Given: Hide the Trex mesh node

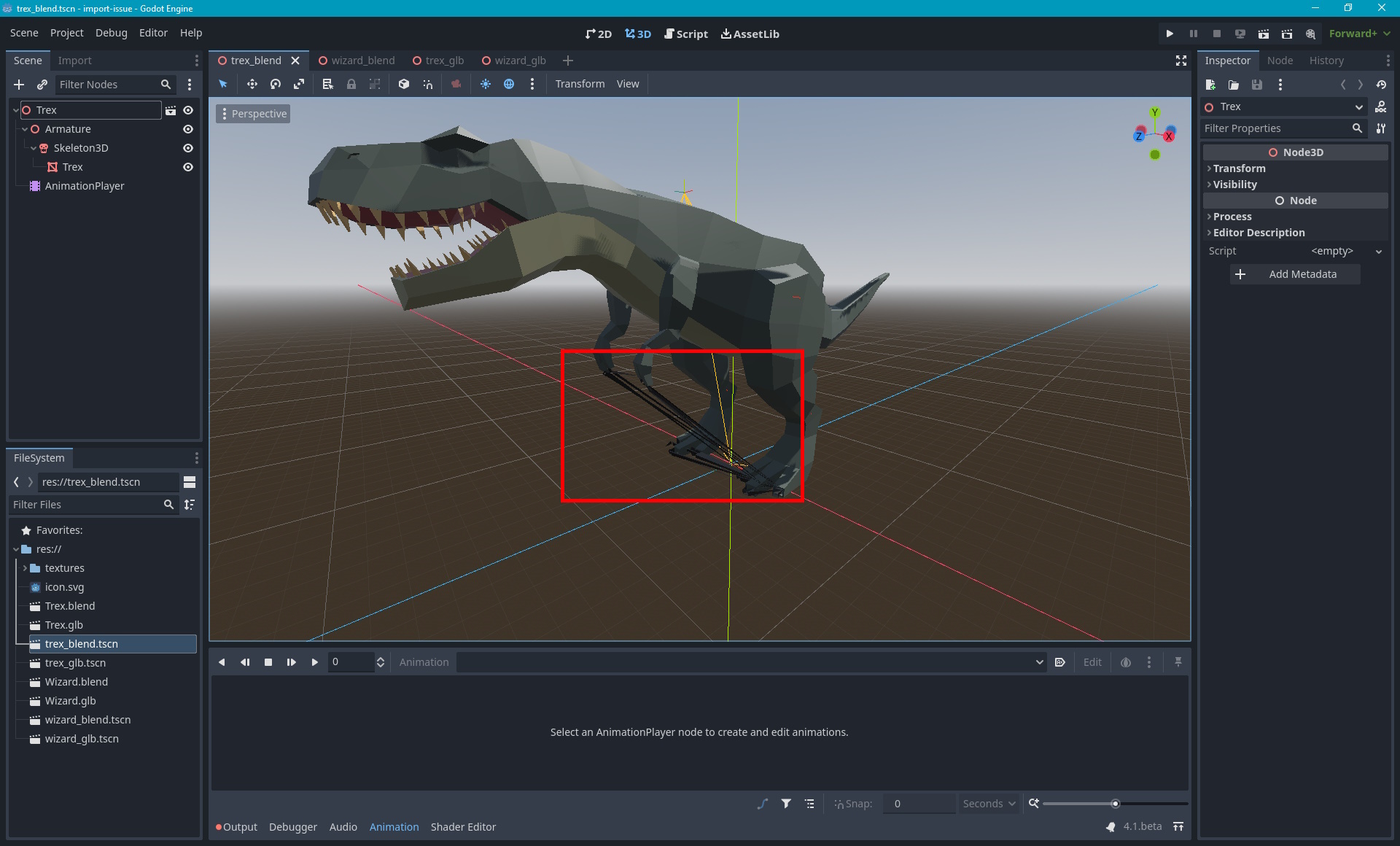Looking at the screenshot, I should (187, 167).
